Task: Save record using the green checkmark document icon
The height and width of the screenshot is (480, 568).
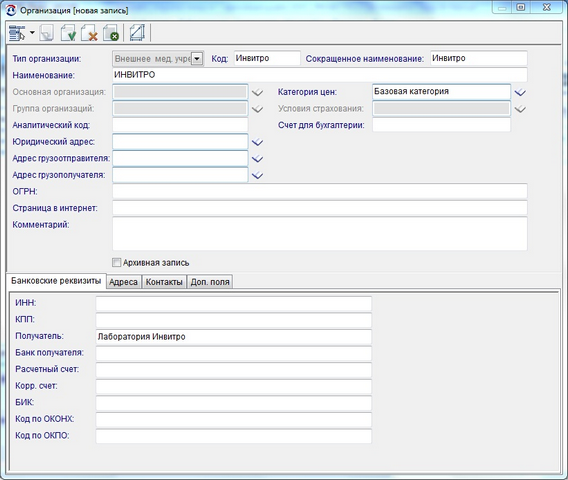Action: click(x=68, y=33)
